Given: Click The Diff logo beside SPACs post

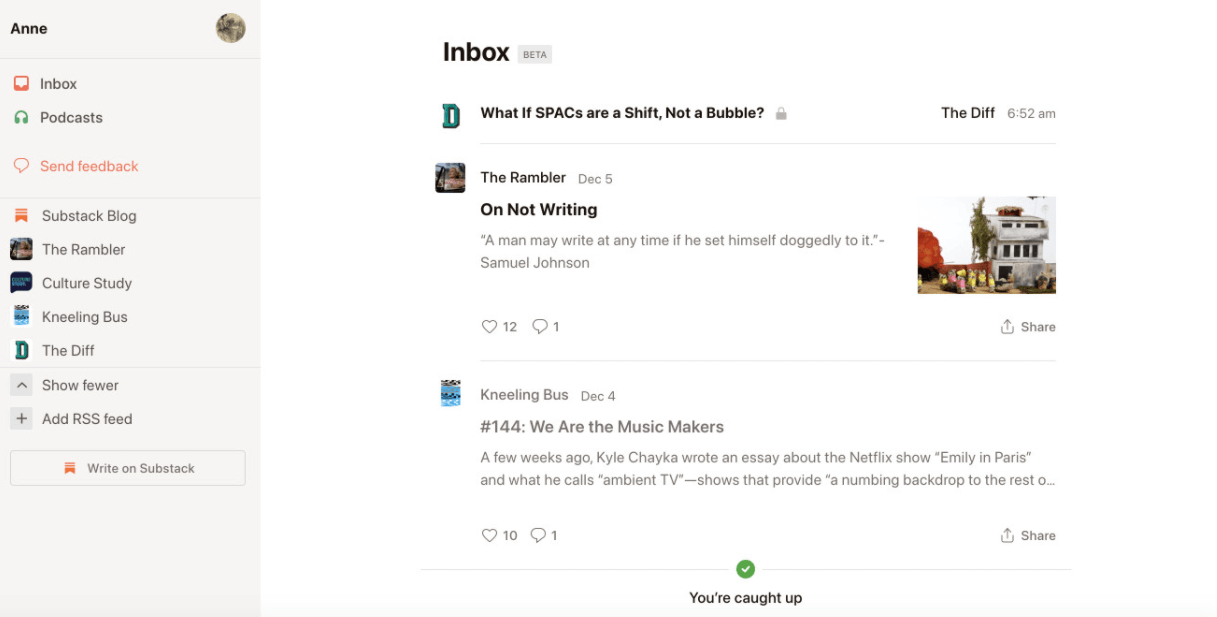Looking at the screenshot, I should tap(451, 115).
